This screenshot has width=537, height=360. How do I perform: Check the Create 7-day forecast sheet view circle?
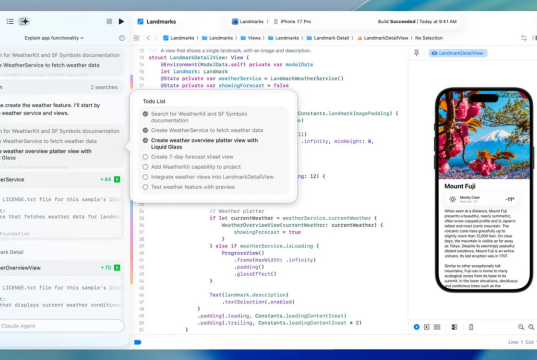[x=145, y=157]
